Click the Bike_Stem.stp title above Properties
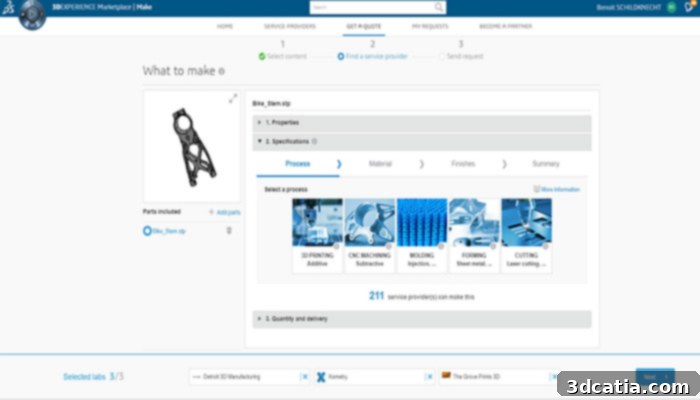Screen dimensions: 700x400 pos(271,104)
